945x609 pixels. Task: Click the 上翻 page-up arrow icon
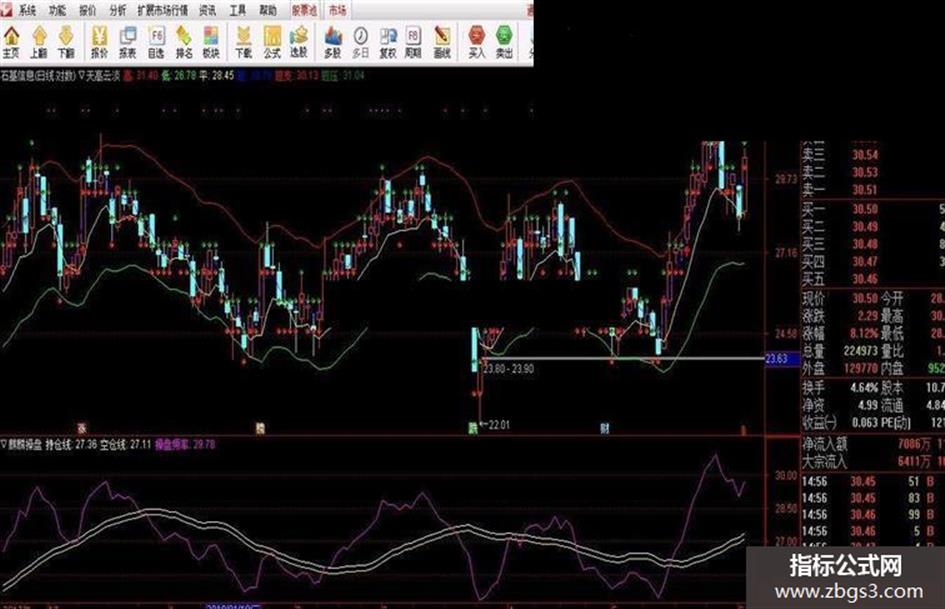point(39,42)
